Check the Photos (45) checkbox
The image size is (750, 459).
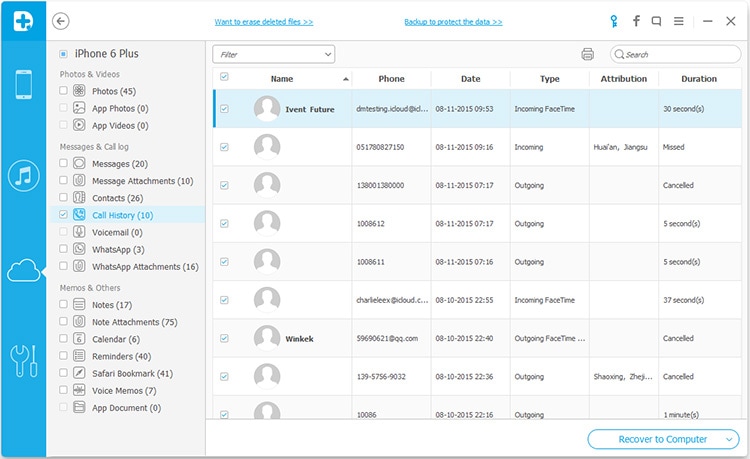coord(63,90)
